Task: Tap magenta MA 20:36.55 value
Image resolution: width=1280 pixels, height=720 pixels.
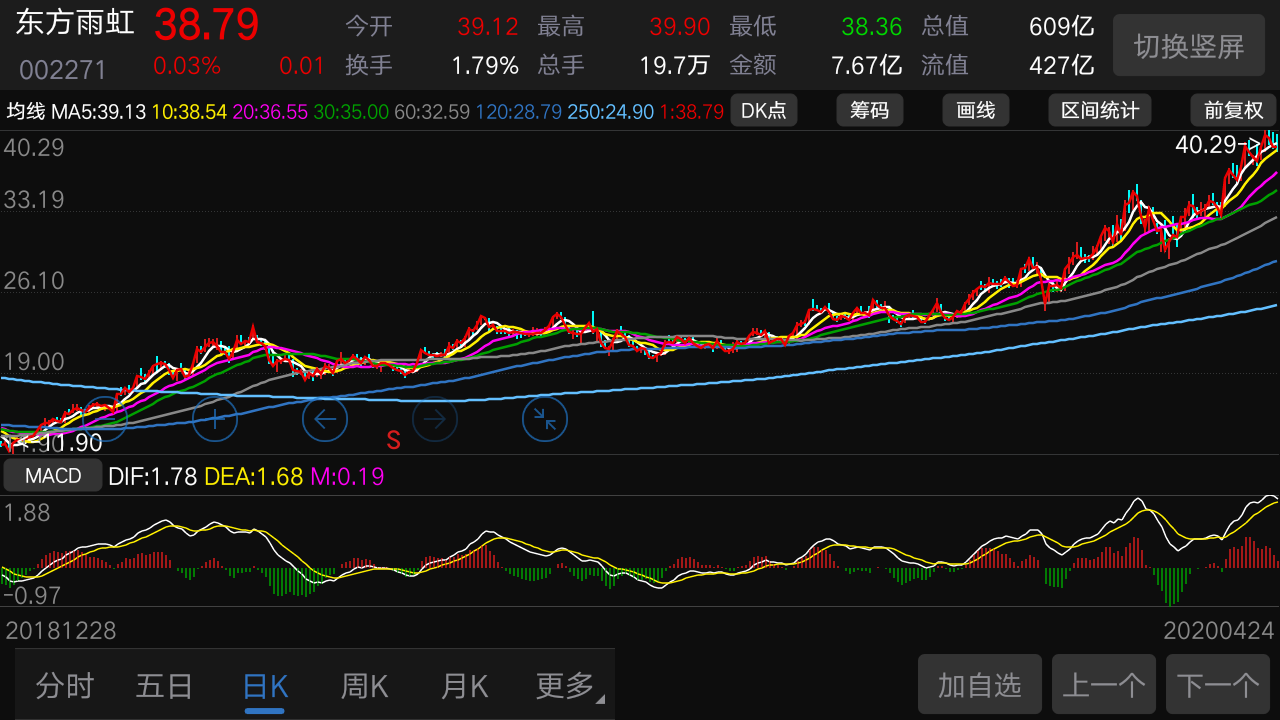Action: point(271,111)
